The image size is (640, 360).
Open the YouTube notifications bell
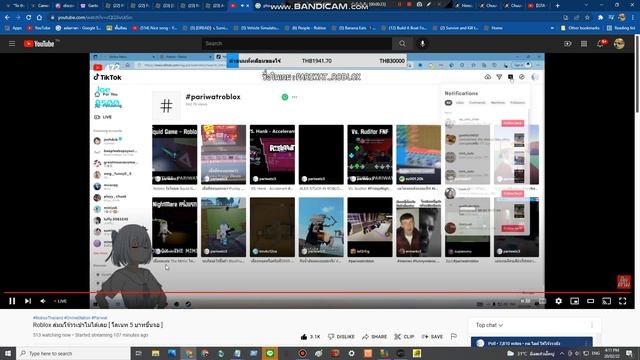(601, 44)
